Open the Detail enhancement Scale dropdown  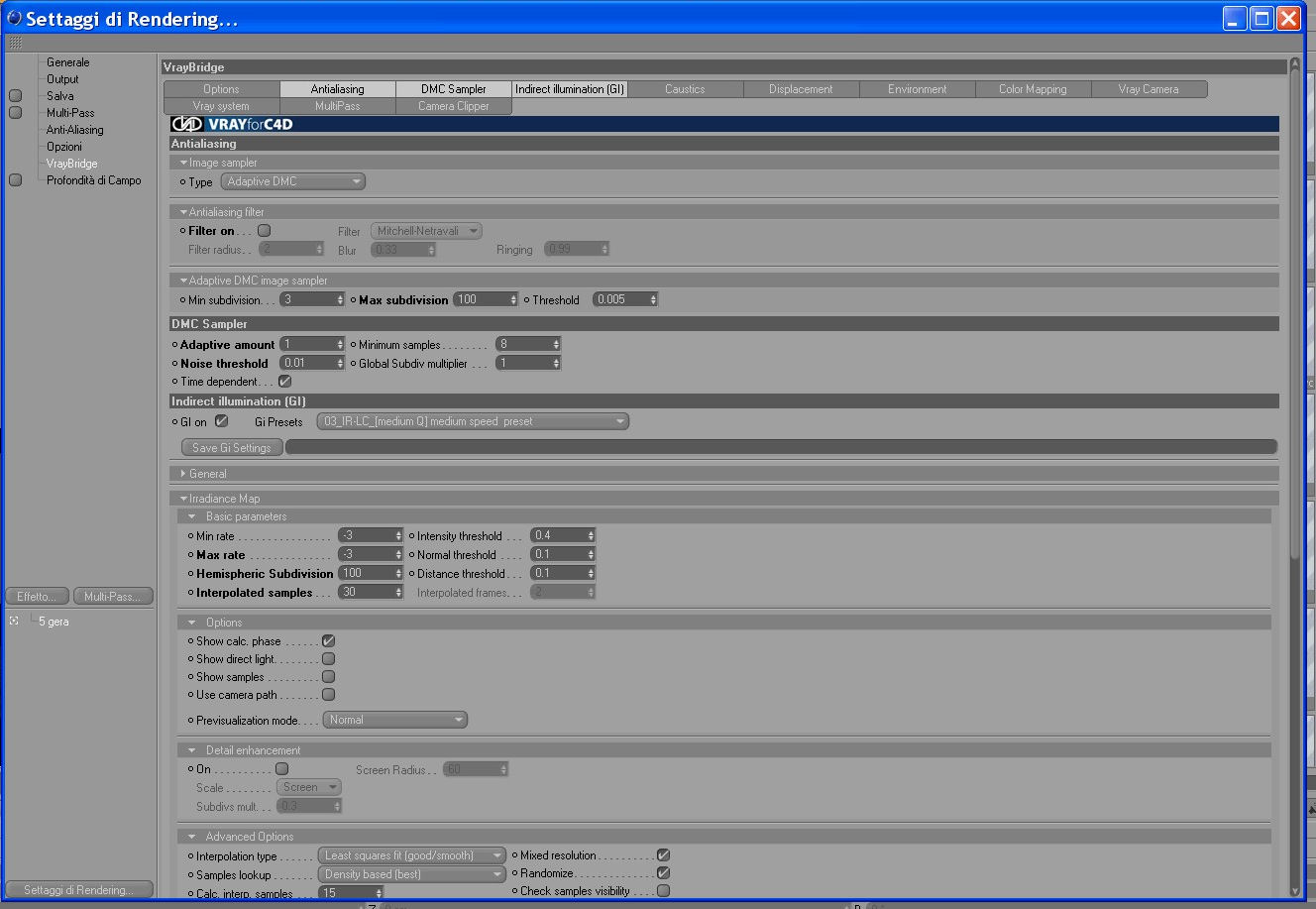pos(308,788)
